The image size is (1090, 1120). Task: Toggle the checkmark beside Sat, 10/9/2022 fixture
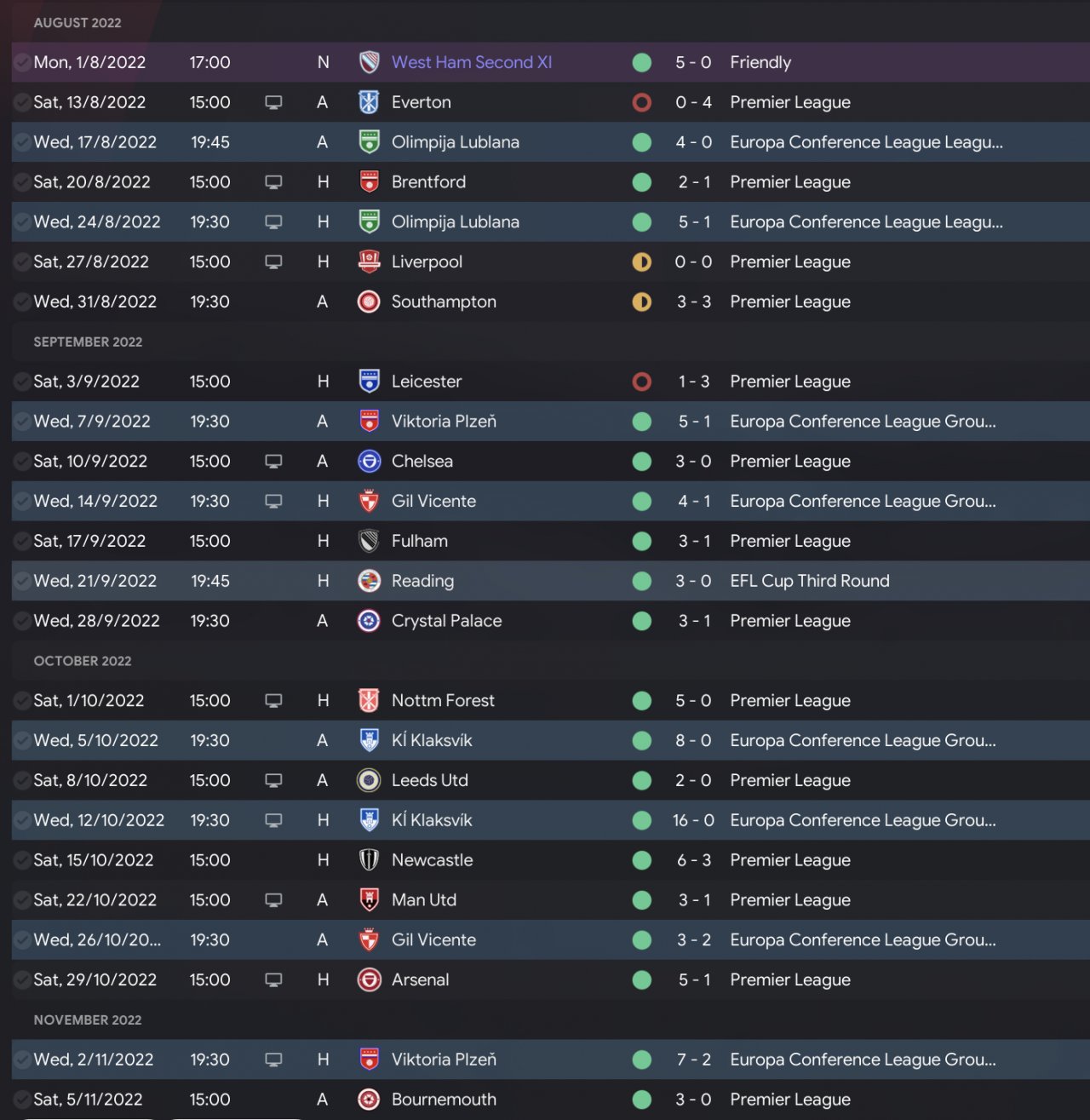[22, 461]
